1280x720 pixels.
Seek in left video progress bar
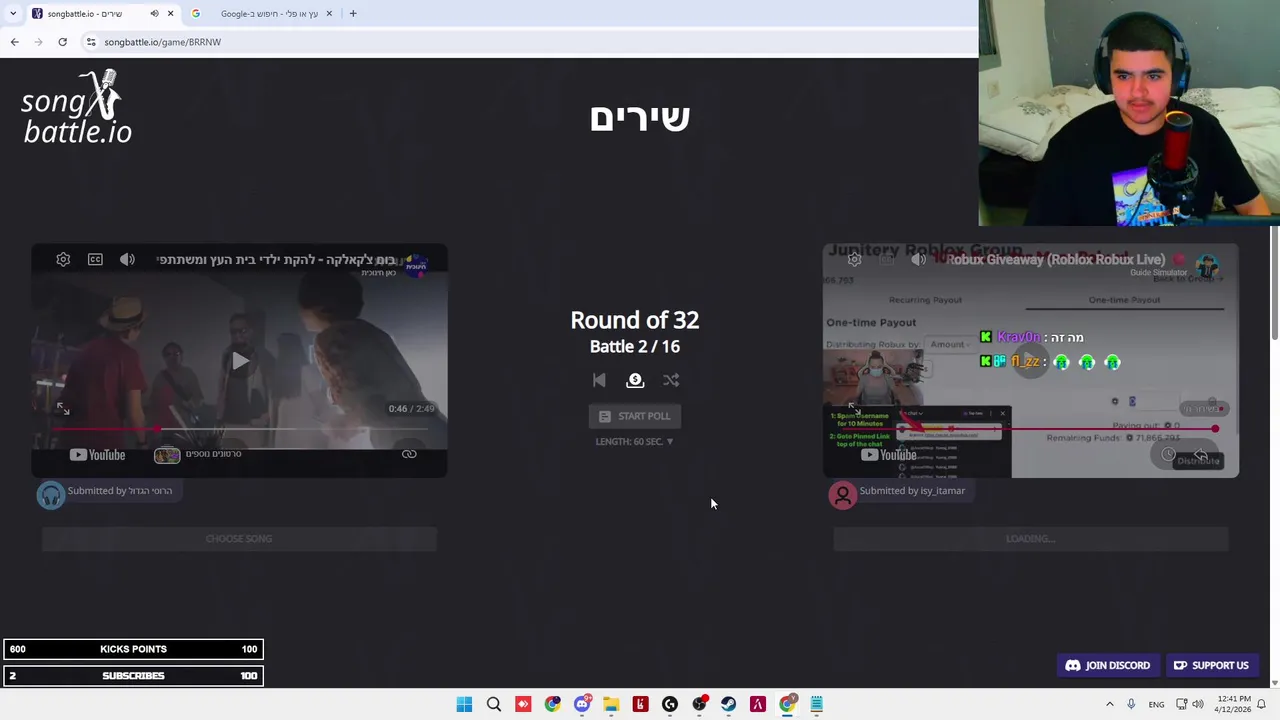239,428
